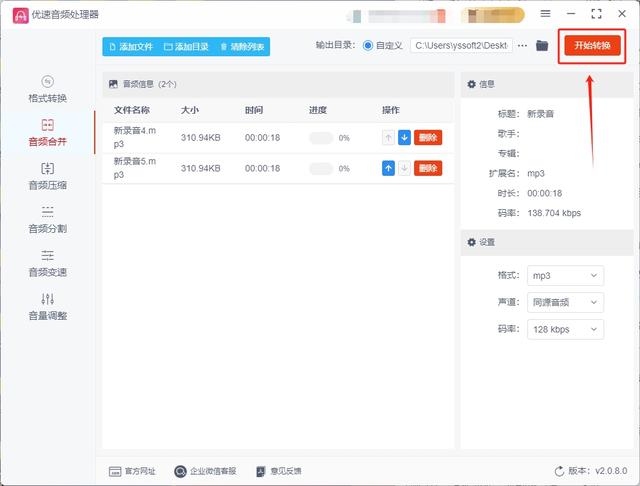The height and width of the screenshot is (486, 640).
Task: Click the 音量调整 sliders icon
Action: click(x=47, y=299)
